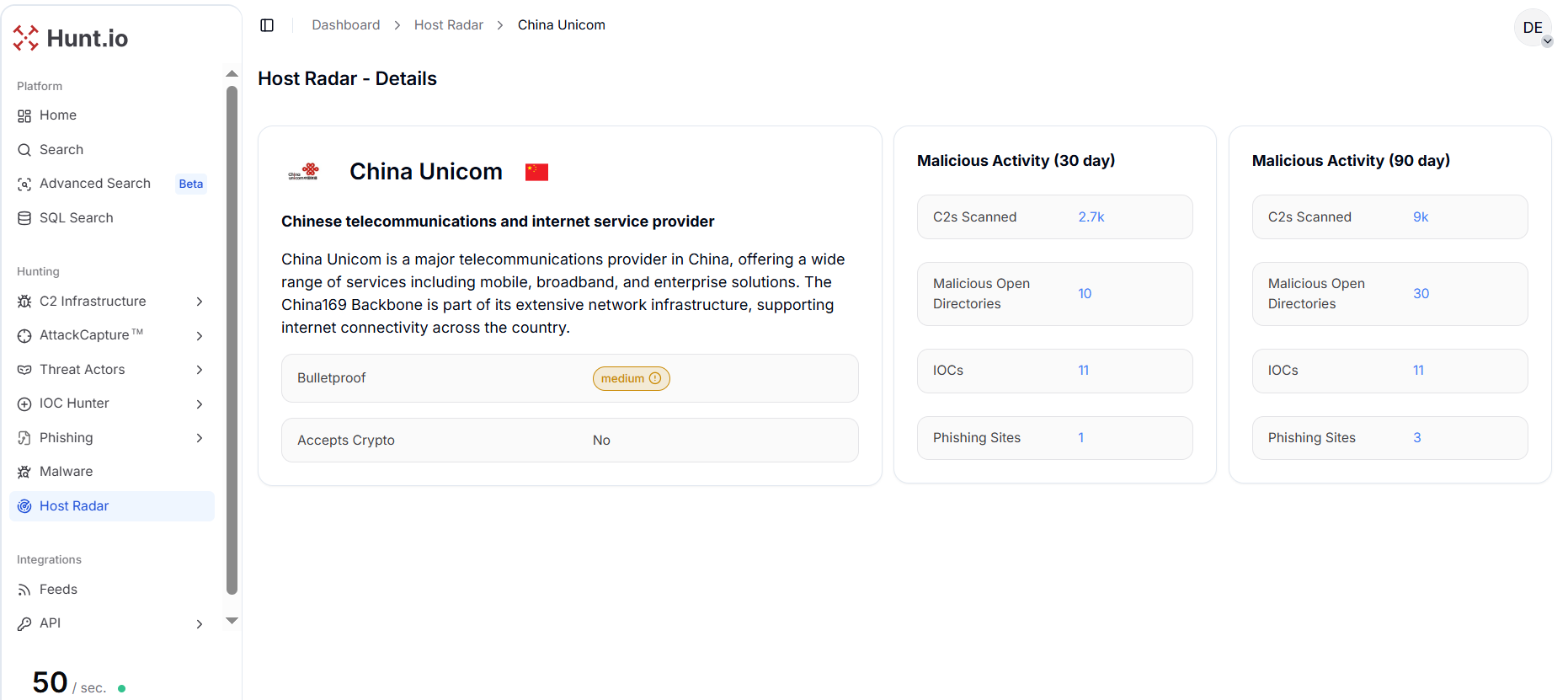Open the DE user account dropdown

coord(1533,29)
